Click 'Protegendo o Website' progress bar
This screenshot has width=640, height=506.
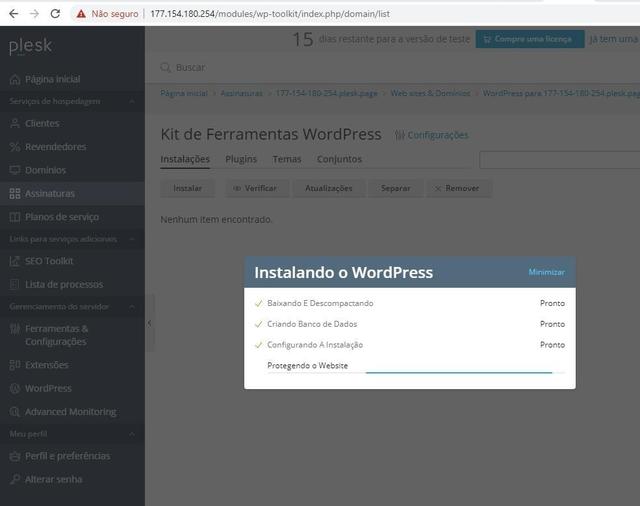[x=416, y=372]
